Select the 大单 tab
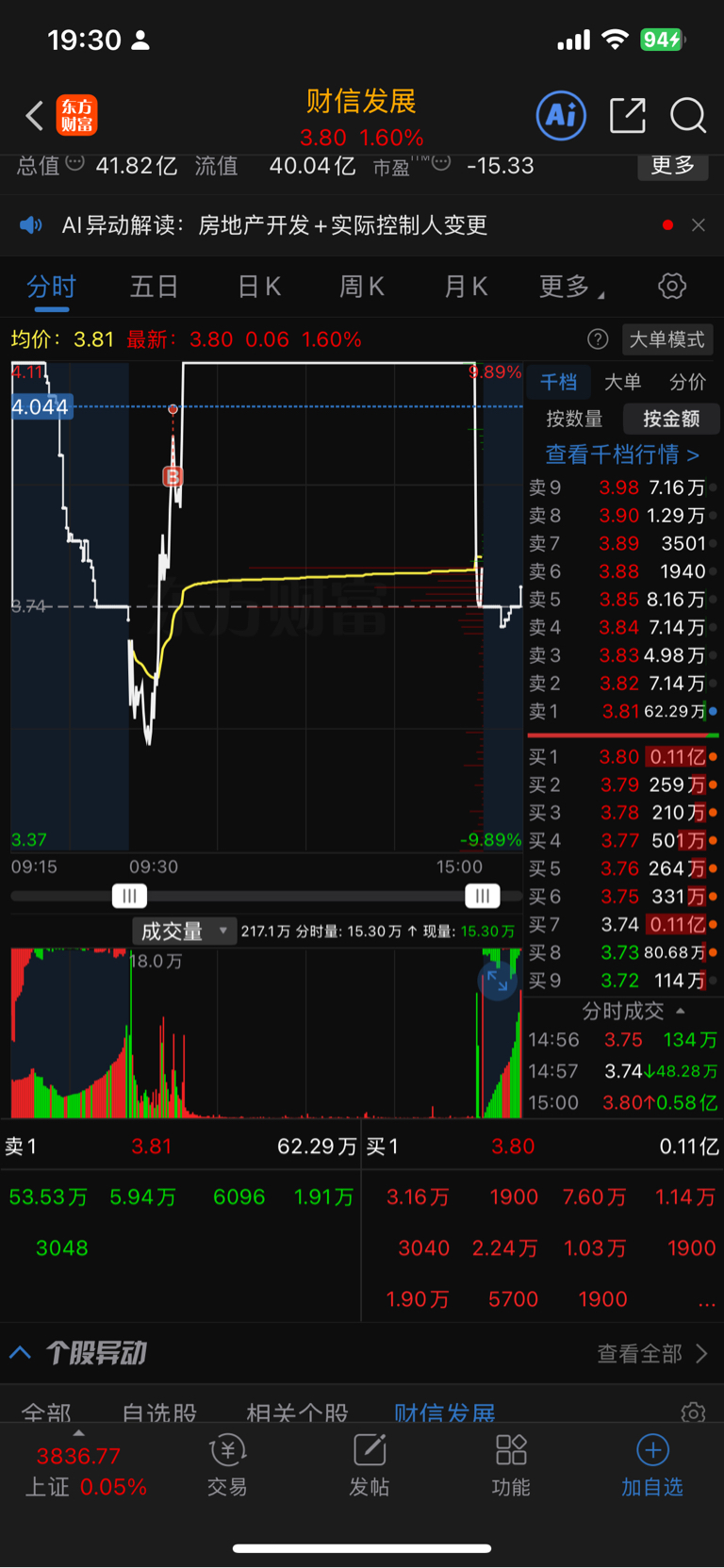The image size is (724, 1568). [x=622, y=382]
